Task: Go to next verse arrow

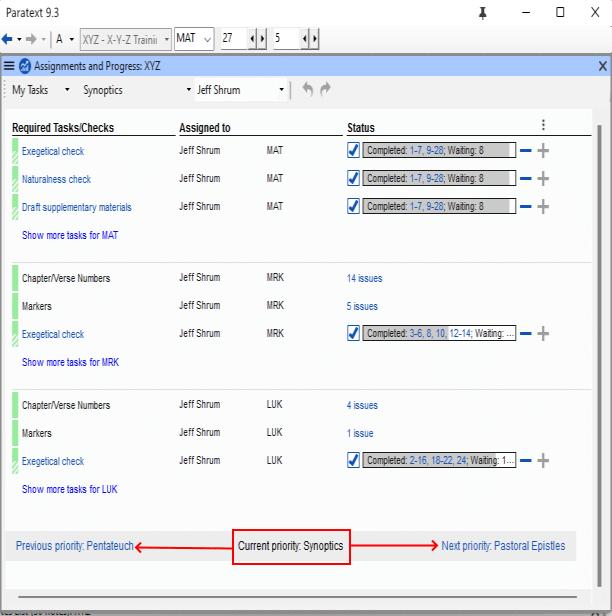Action: tap(314, 39)
